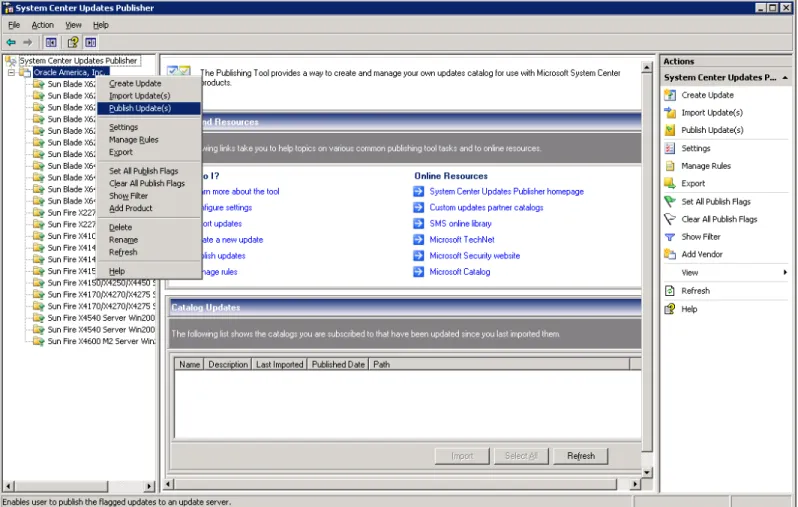798x507 pixels.
Task: Toggle the Show/Hide Action Pane toolbar icon
Action: [91, 42]
